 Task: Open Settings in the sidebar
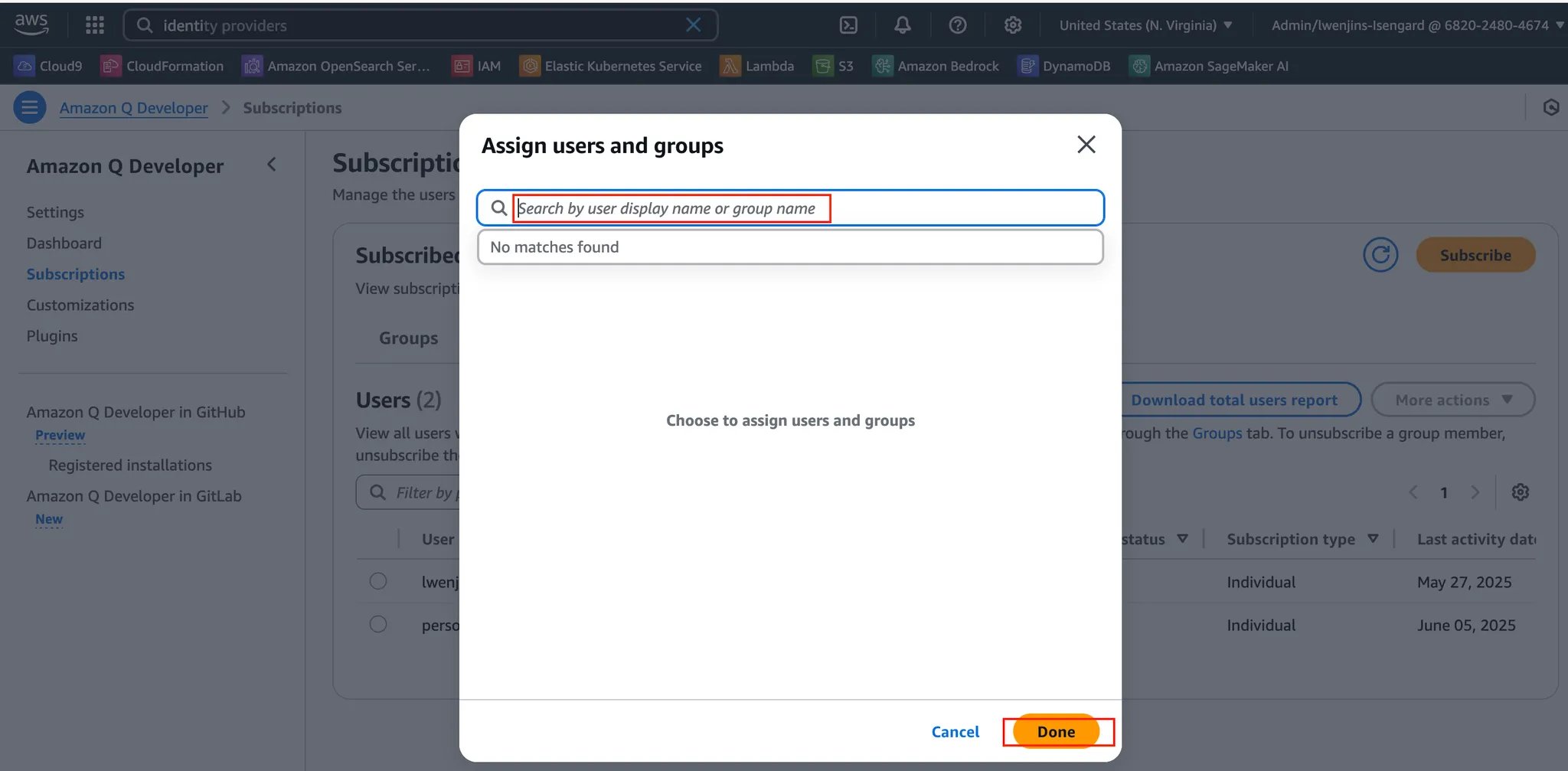pyautogui.click(x=55, y=212)
